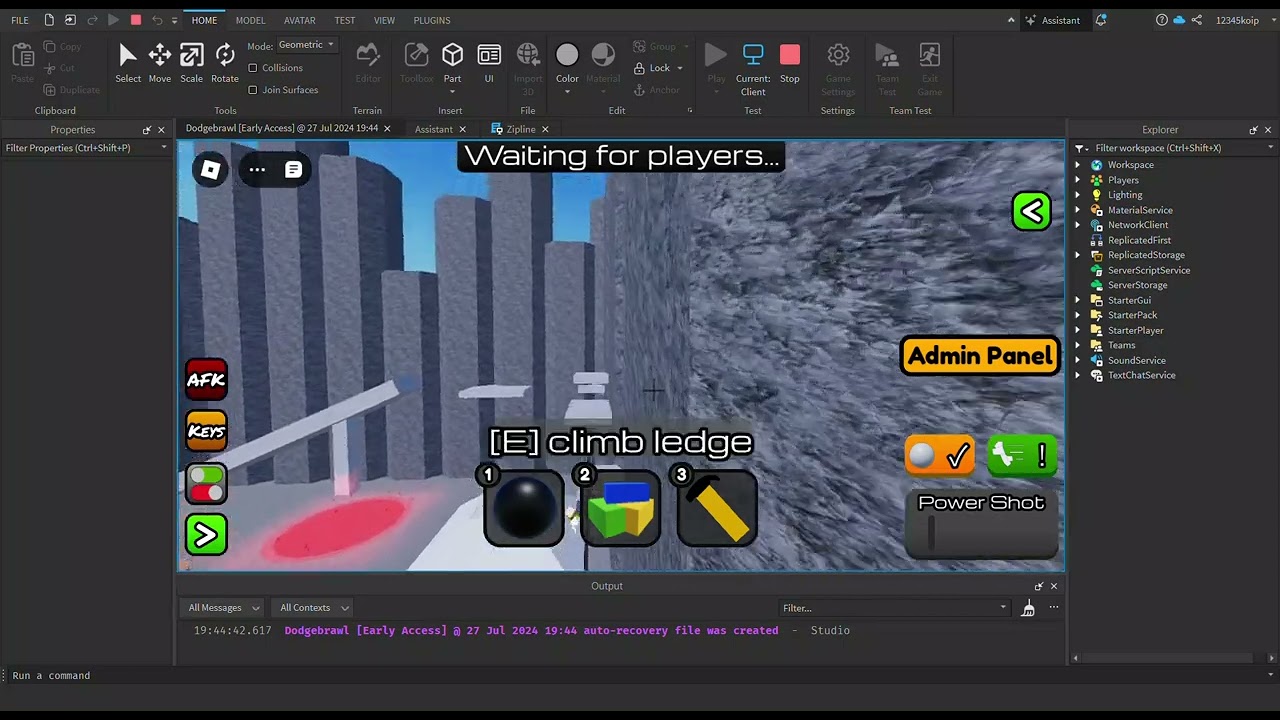1280x720 pixels.
Task: Click the green exclamation button in game
Action: [x=1022, y=455]
